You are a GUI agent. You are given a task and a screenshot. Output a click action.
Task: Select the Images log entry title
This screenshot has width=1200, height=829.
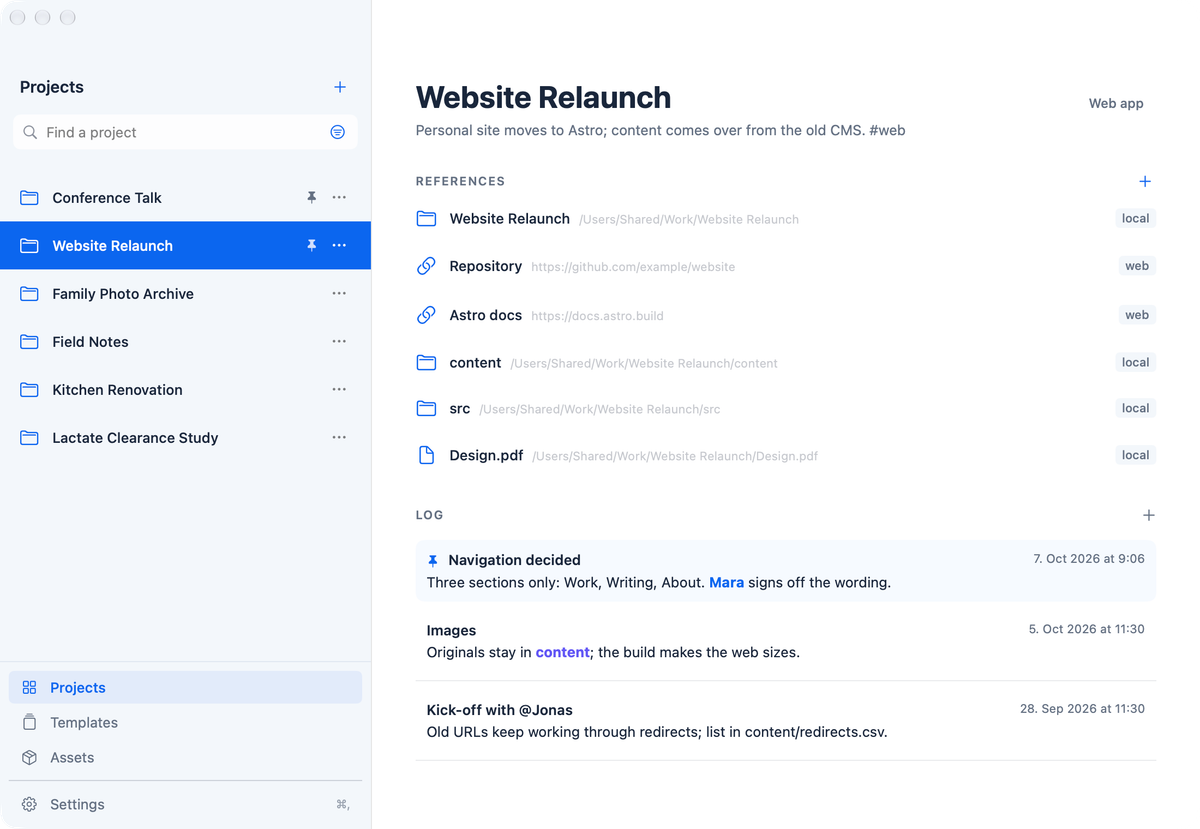click(x=451, y=630)
